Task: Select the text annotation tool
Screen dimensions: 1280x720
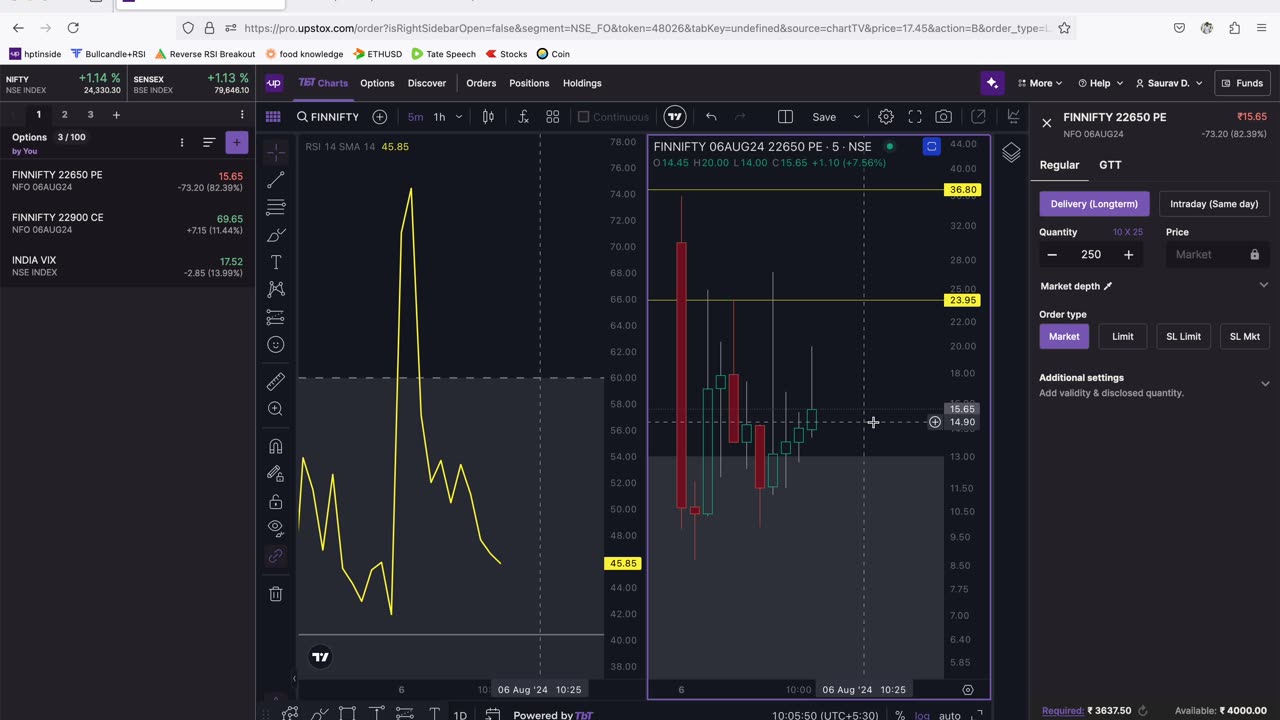Action: 276,262
